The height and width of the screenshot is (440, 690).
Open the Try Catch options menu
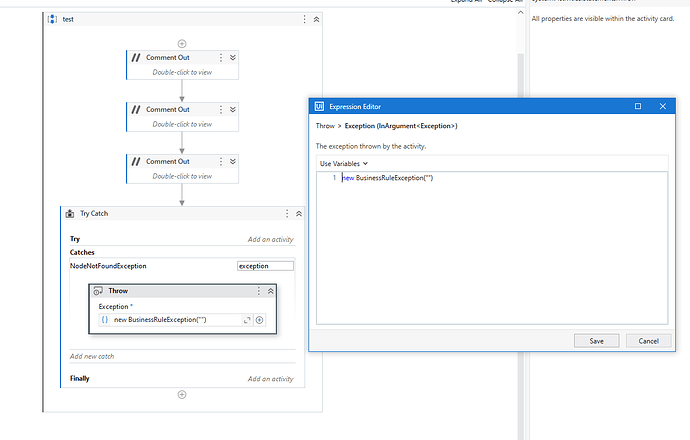[287, 213]
